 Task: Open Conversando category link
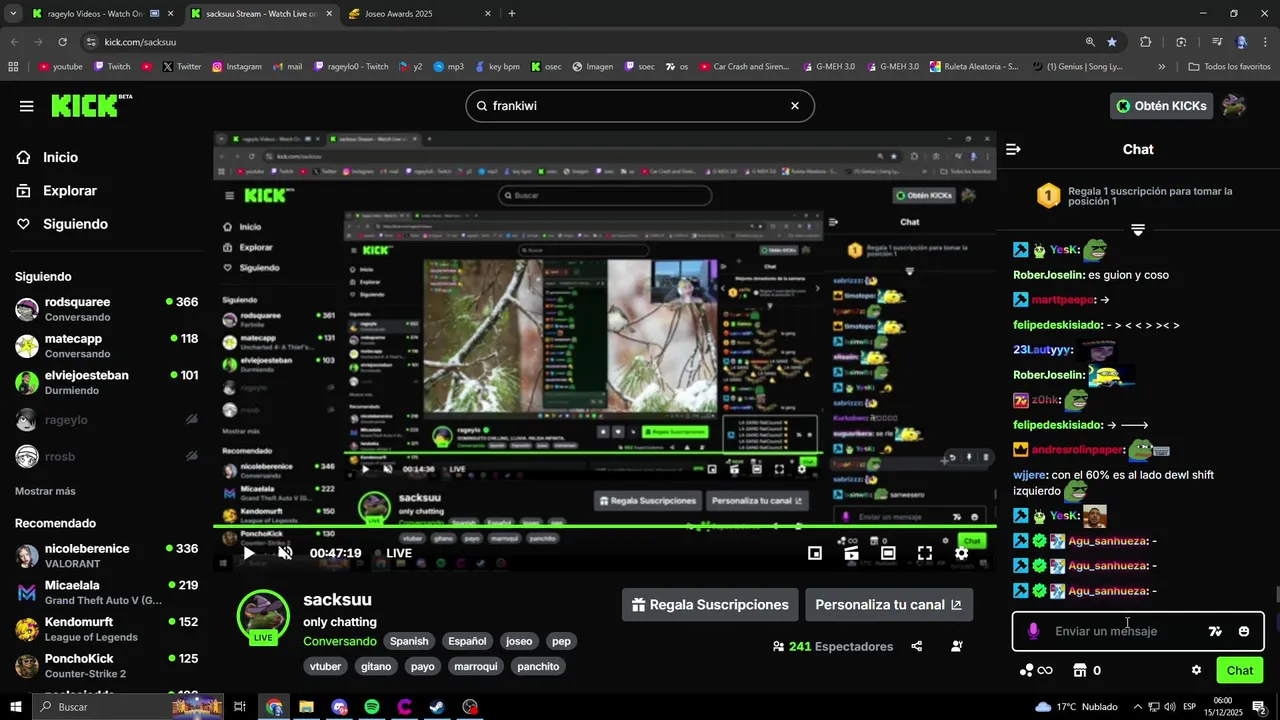340,641
